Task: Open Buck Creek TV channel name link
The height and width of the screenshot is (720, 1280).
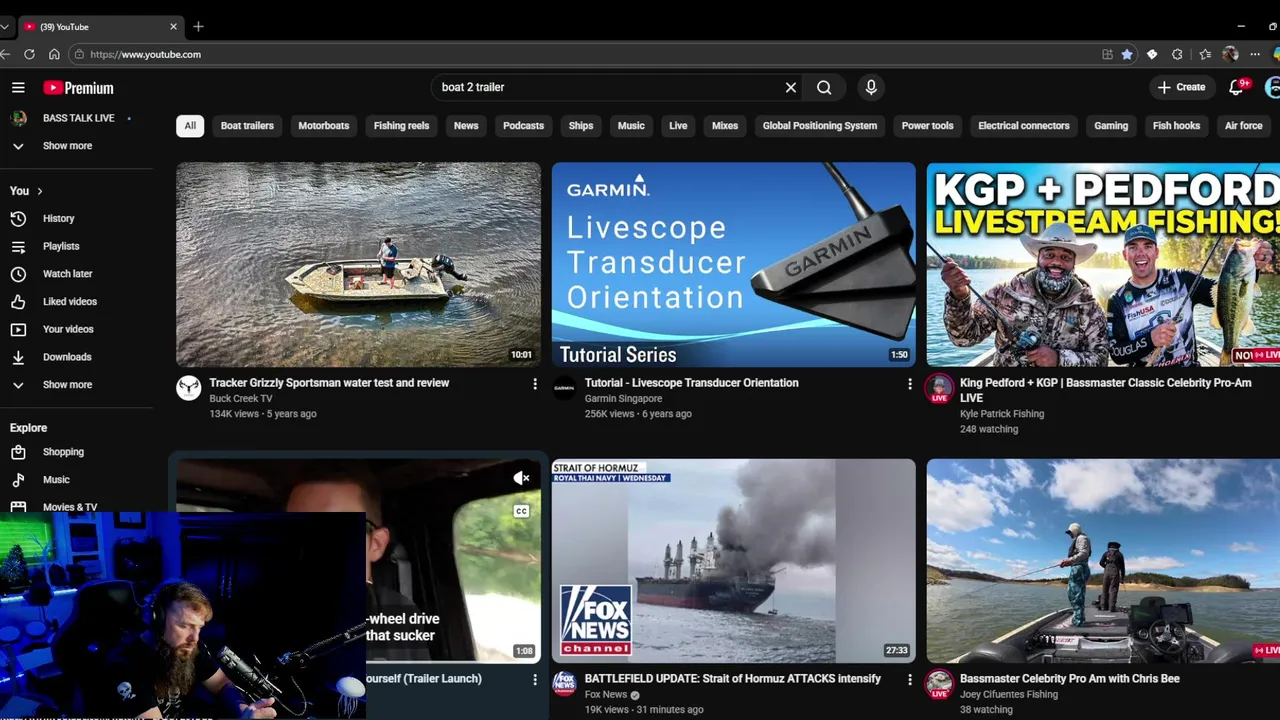Action: click(x=241, y=399)
